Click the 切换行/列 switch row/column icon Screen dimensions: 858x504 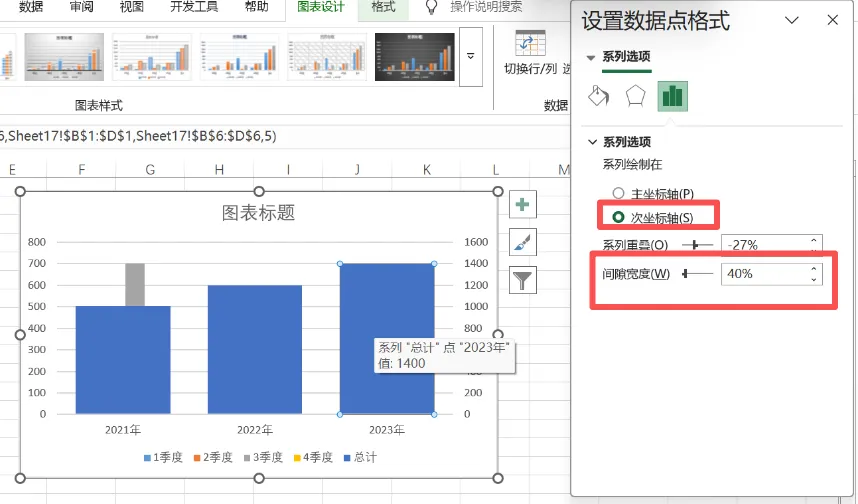(530, 43)
